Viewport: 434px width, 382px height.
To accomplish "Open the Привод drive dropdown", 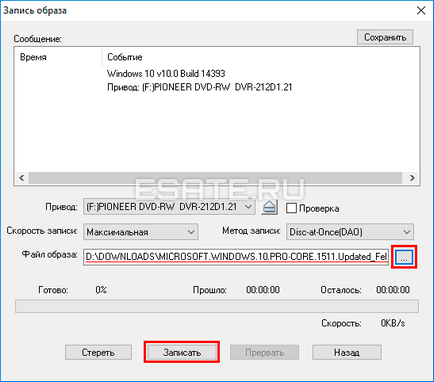I will 169,207.
